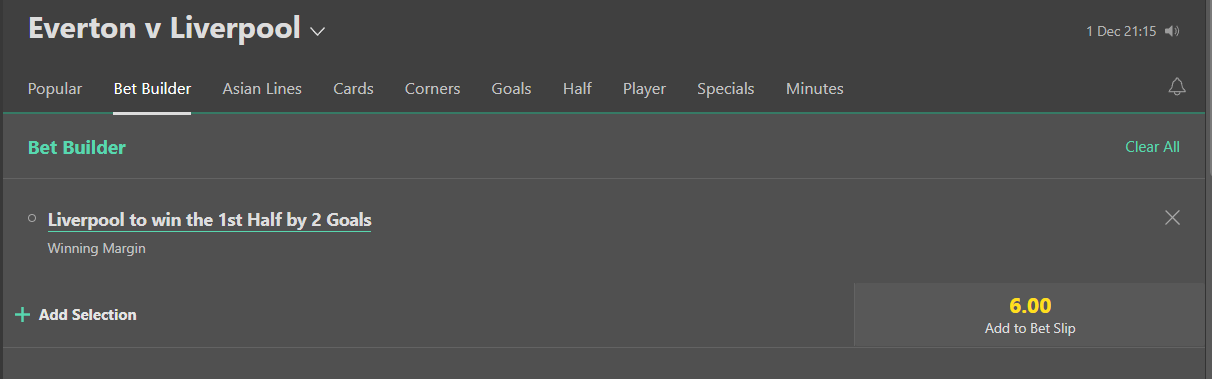Screen dimensions: 1212x379
Task: Click the Clear All link
Action: (x=1152, y=147)
